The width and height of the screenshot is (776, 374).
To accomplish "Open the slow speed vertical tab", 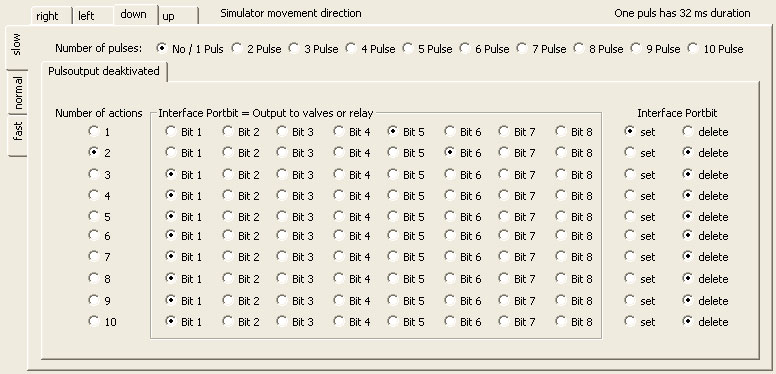I will pyautogui.click(x=16, y=46).
